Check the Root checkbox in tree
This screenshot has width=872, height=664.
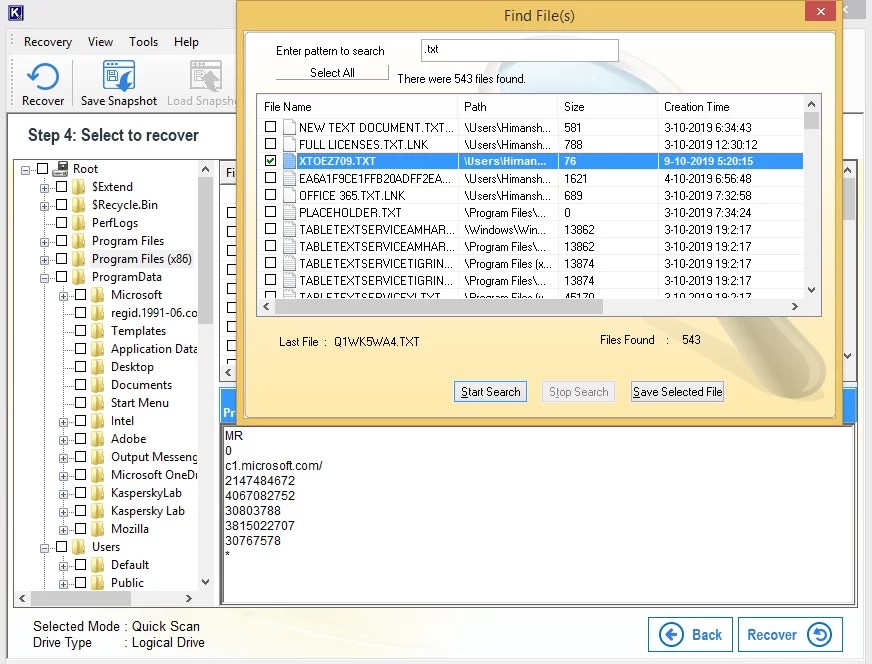click(x=44, y=168)
